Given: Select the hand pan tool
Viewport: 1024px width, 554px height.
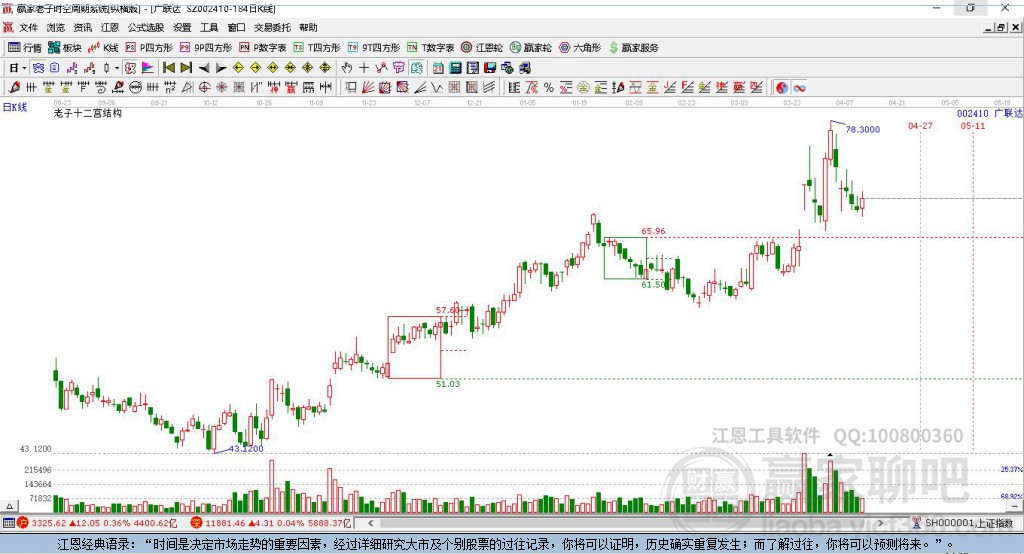Looking at the screenshot, I should point(347,68).
